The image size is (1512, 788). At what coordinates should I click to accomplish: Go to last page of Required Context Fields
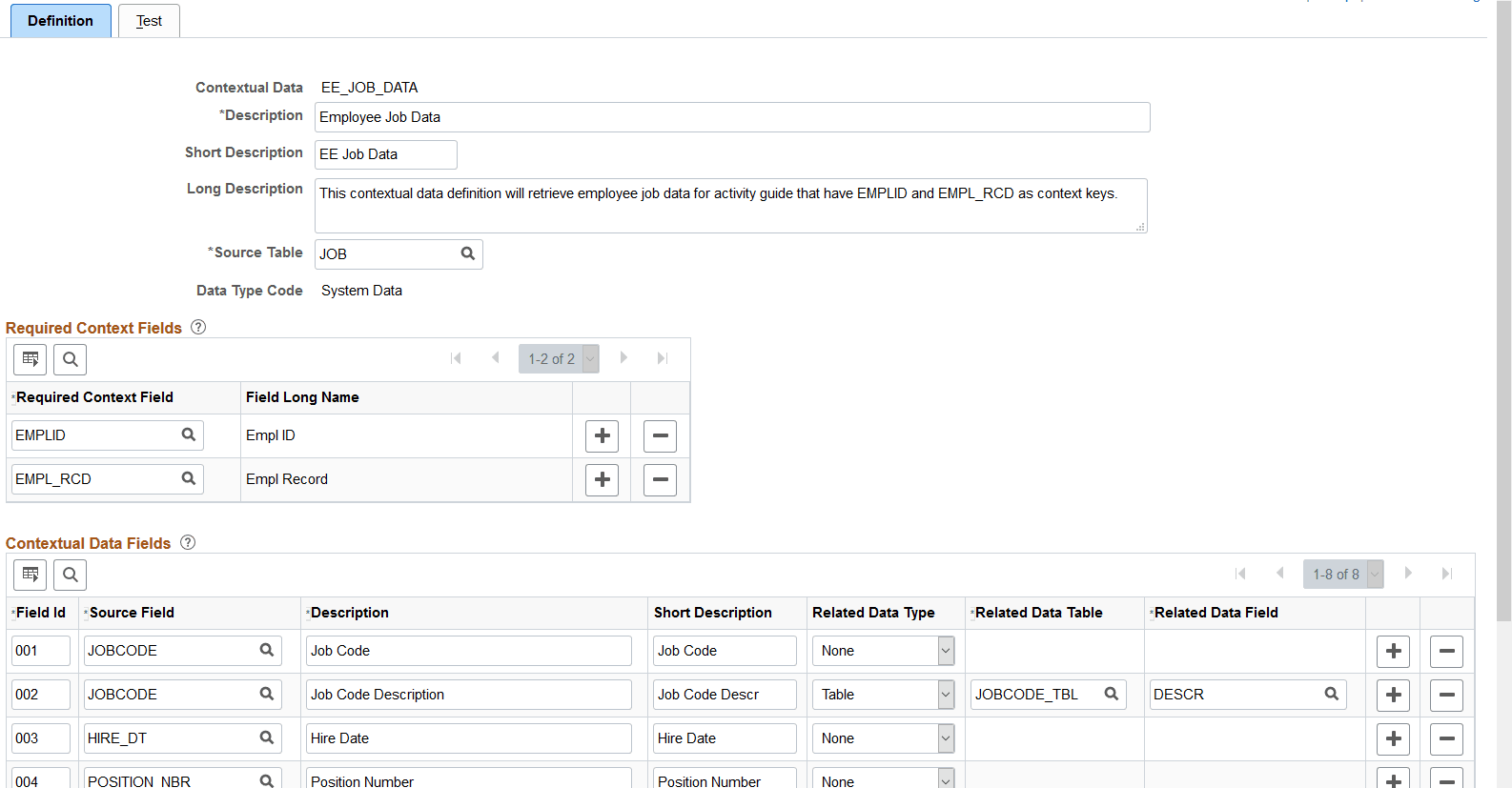pos(663,358)
